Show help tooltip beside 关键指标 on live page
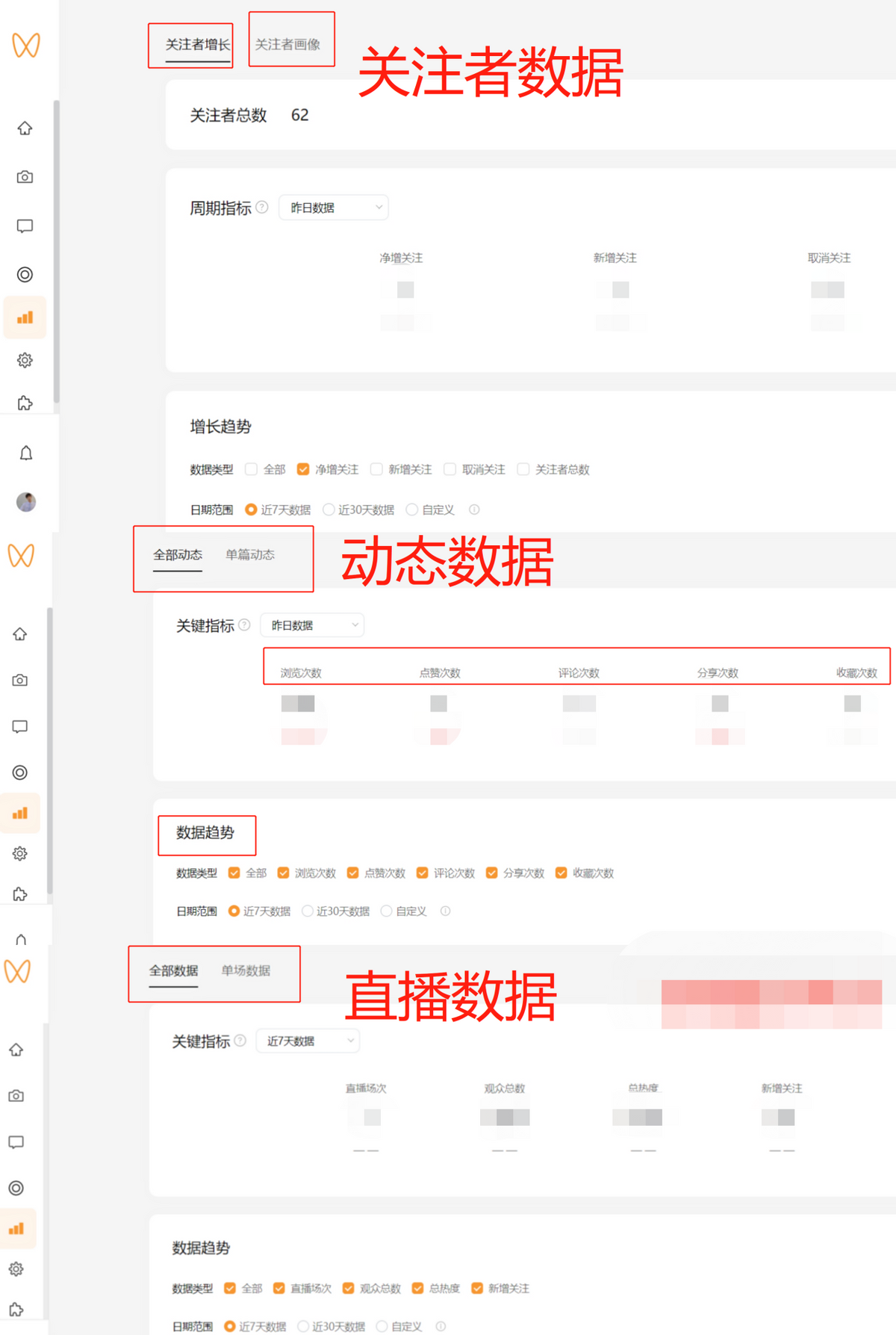 (x=240, y=1040)
